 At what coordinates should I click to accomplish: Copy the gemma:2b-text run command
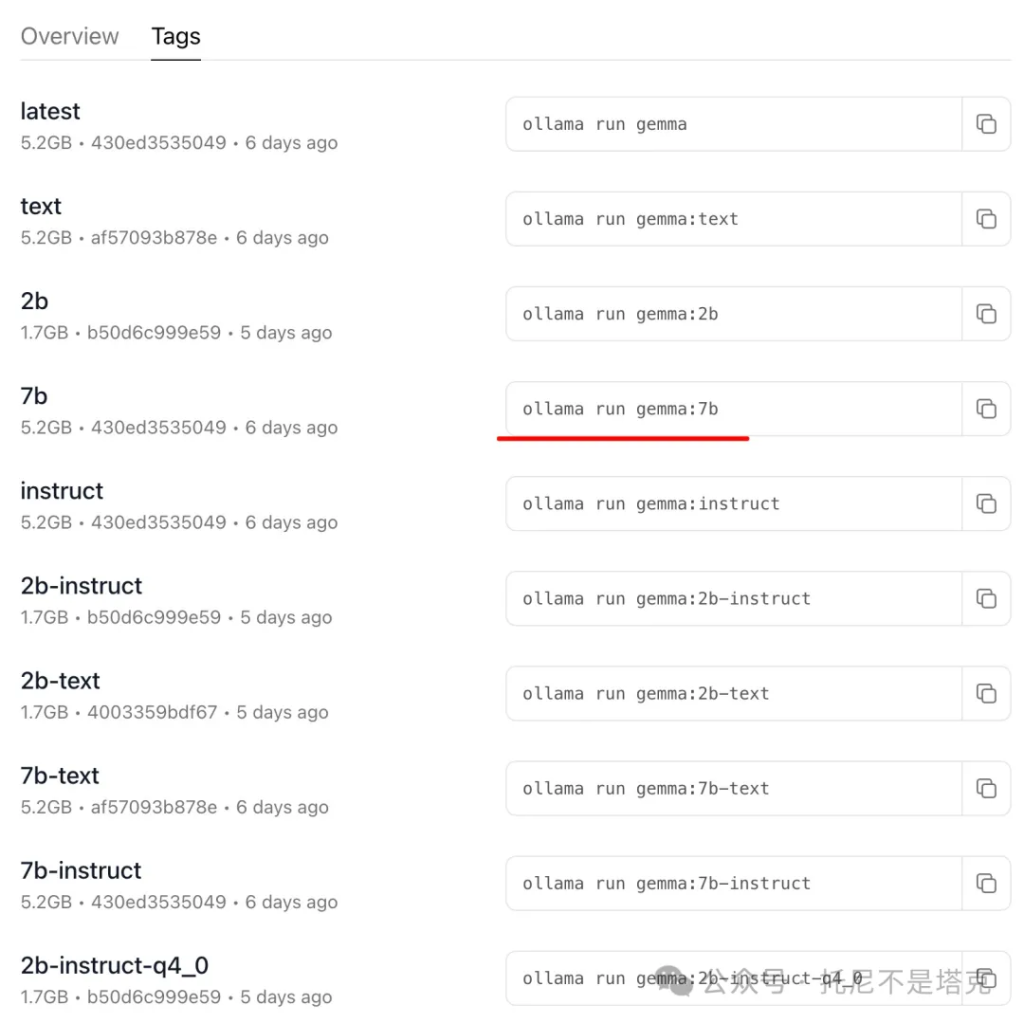click(x=986, y=693)
